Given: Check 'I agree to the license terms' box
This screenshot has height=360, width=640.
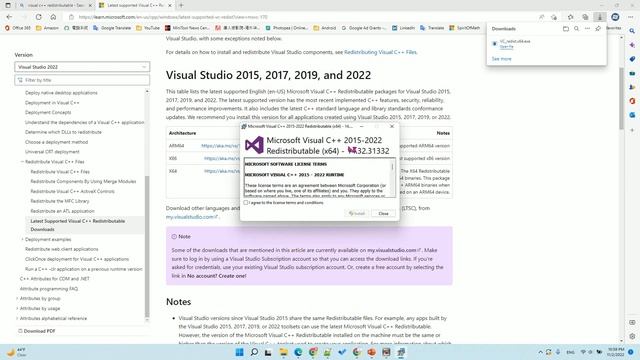Looking at the screenshot, I should tap(246, 202).
